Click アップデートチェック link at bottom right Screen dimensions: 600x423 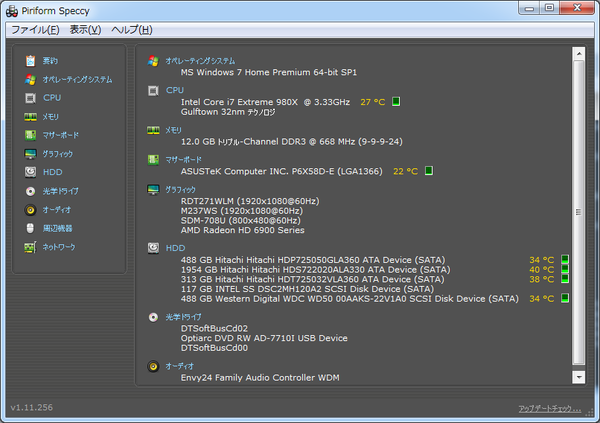pyautogui.click(x=550, y=409)
